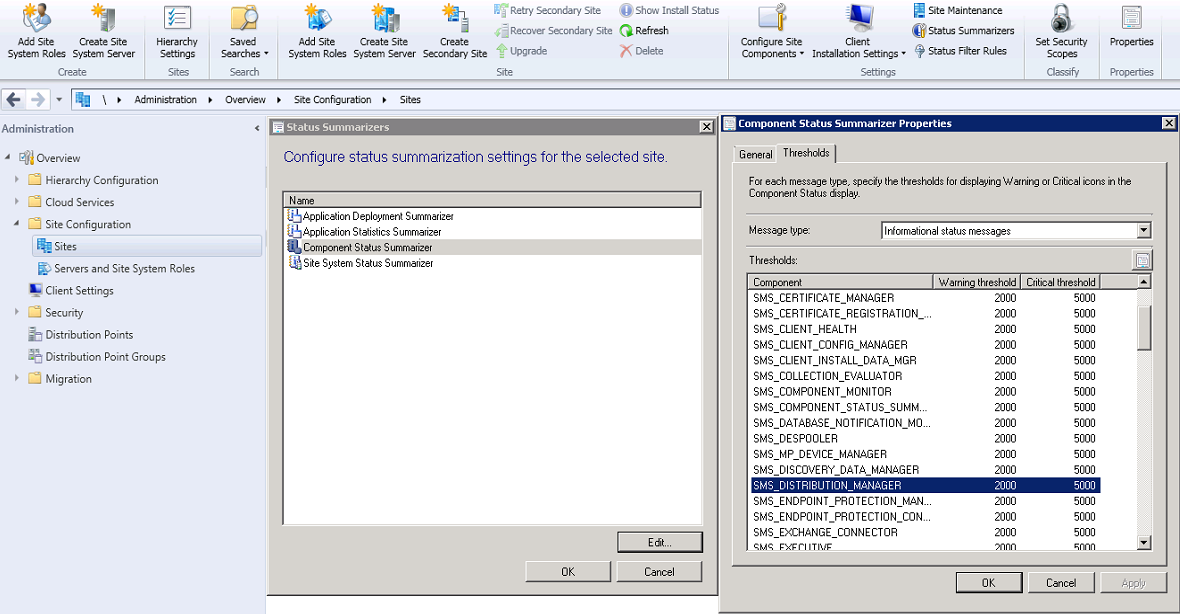Open Status Filter Rules
The width and height of the screenshot is (1180, 614).
(960, 51)
